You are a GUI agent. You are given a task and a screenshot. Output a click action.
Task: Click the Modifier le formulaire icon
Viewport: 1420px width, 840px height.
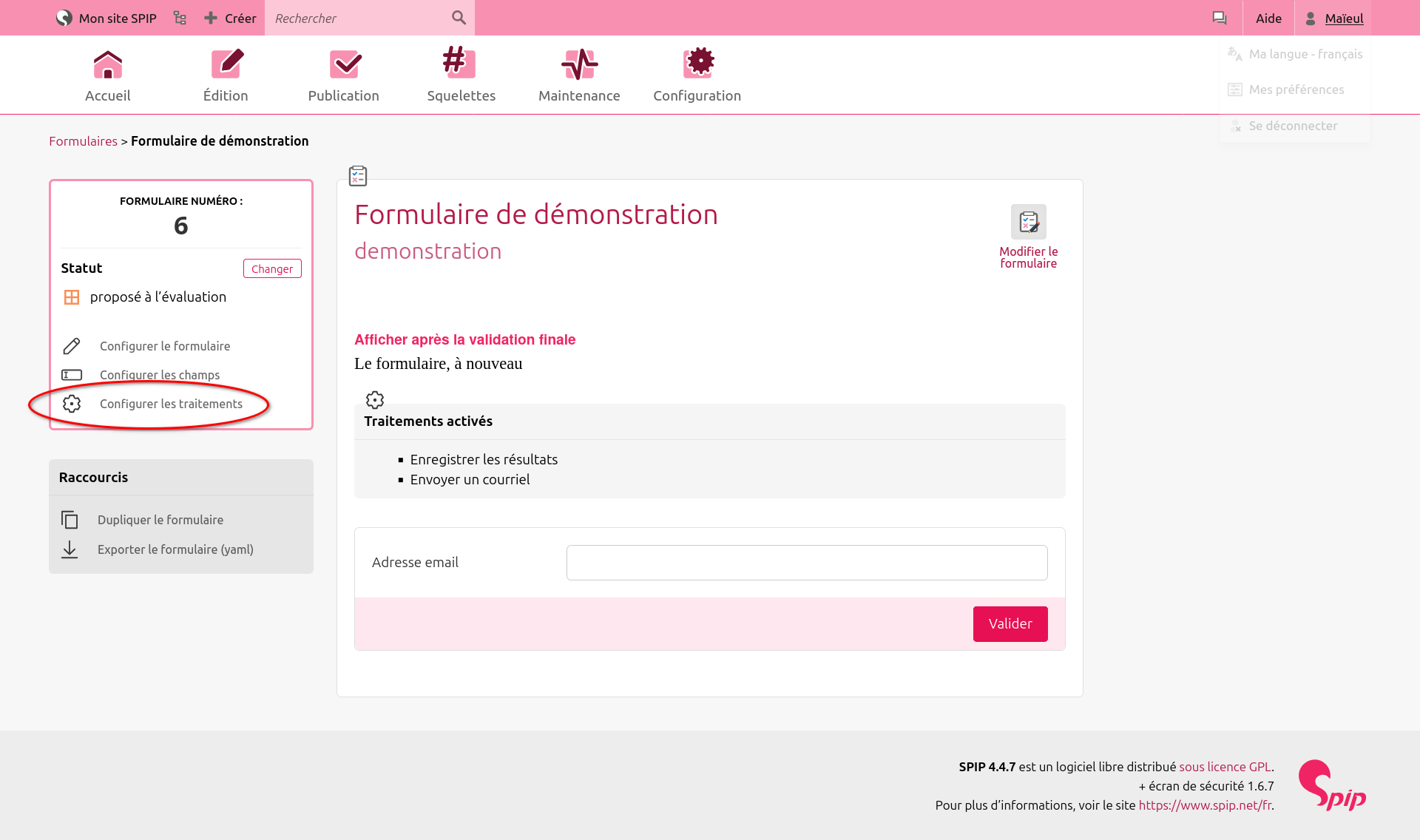click(1028, 223)
